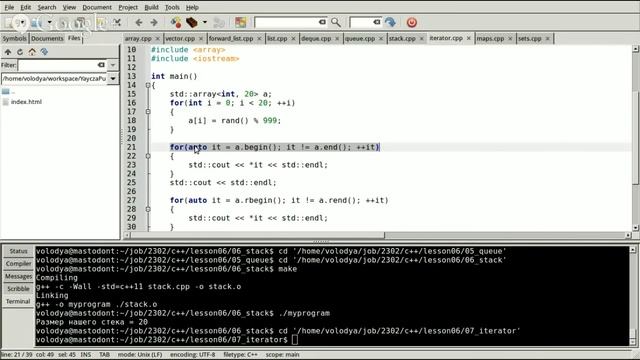Show the Scribble tab
Screen dimensions: 640x360
(x=18, y=289)
